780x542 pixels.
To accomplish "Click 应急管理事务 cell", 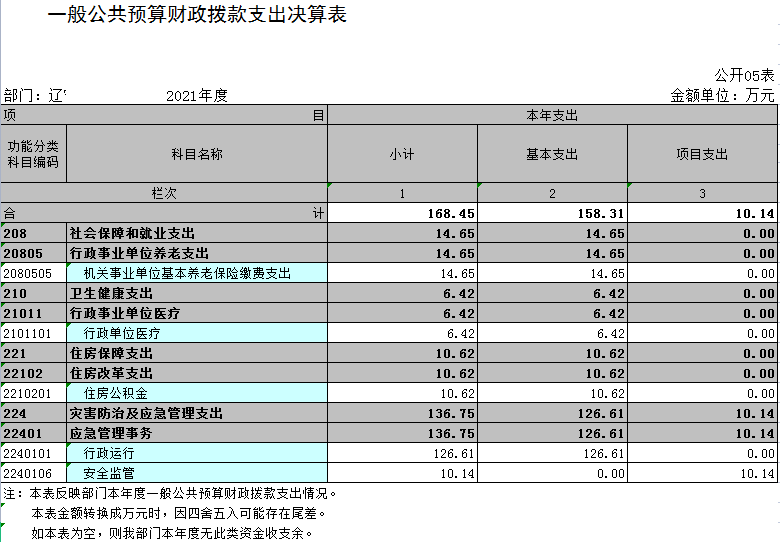I will tap(197, 433).
